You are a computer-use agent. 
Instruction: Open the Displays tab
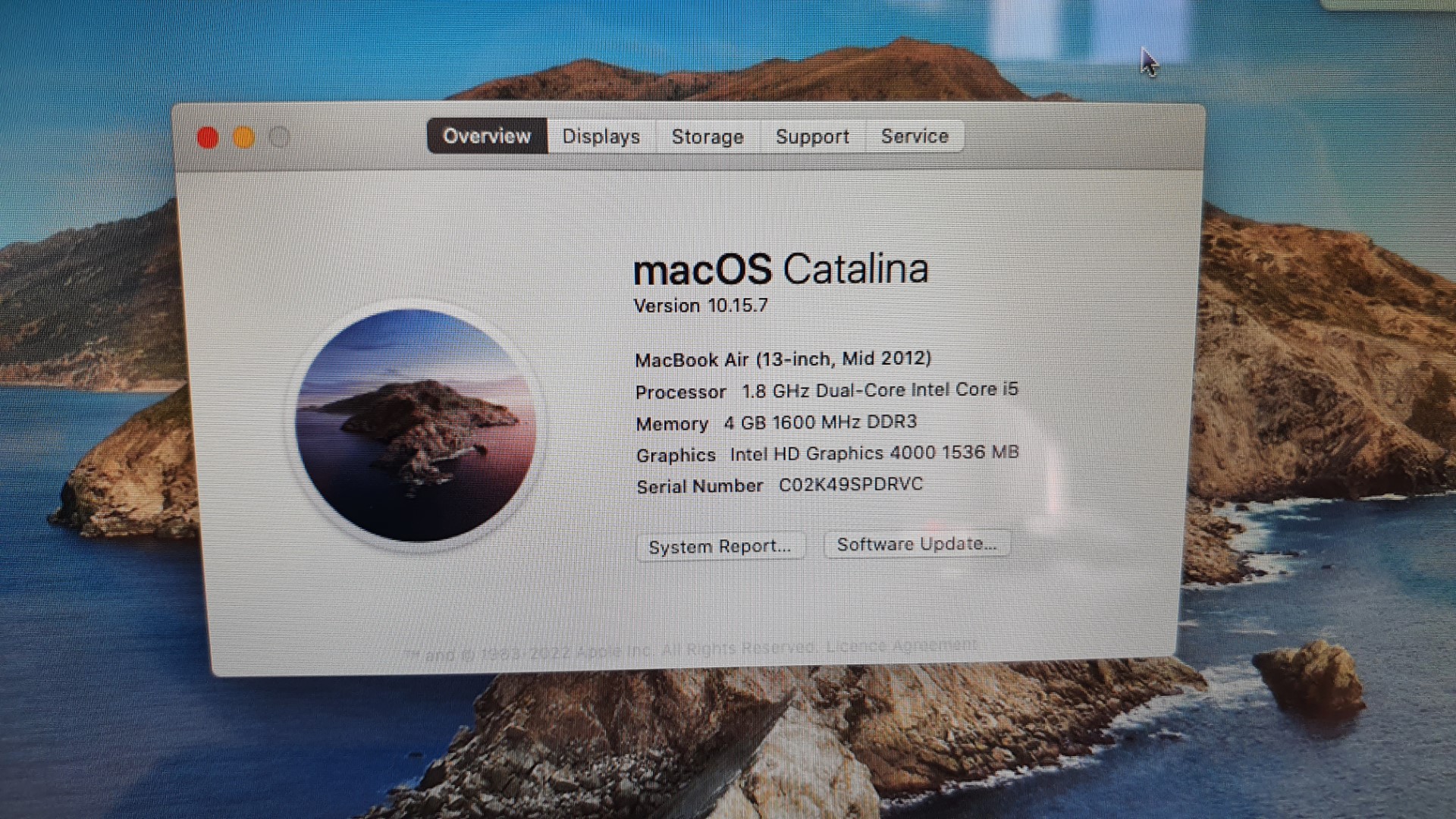pyautogui.click(x=601, y=136)
